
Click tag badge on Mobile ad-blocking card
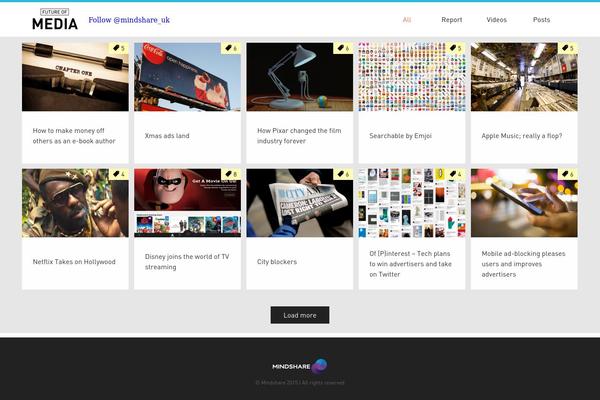tap(568, 174)
